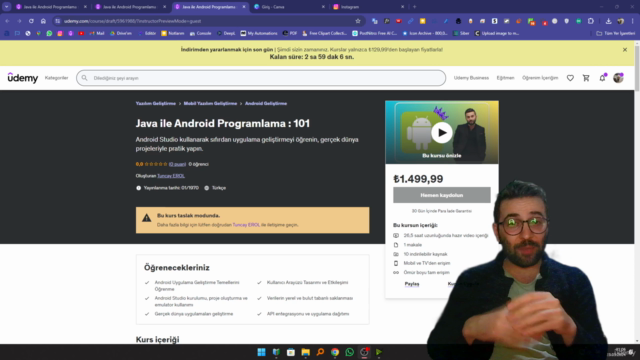The image size is (640, 360).
Task: Focus the Udemy search field
Action: click(x=261, y=78)
